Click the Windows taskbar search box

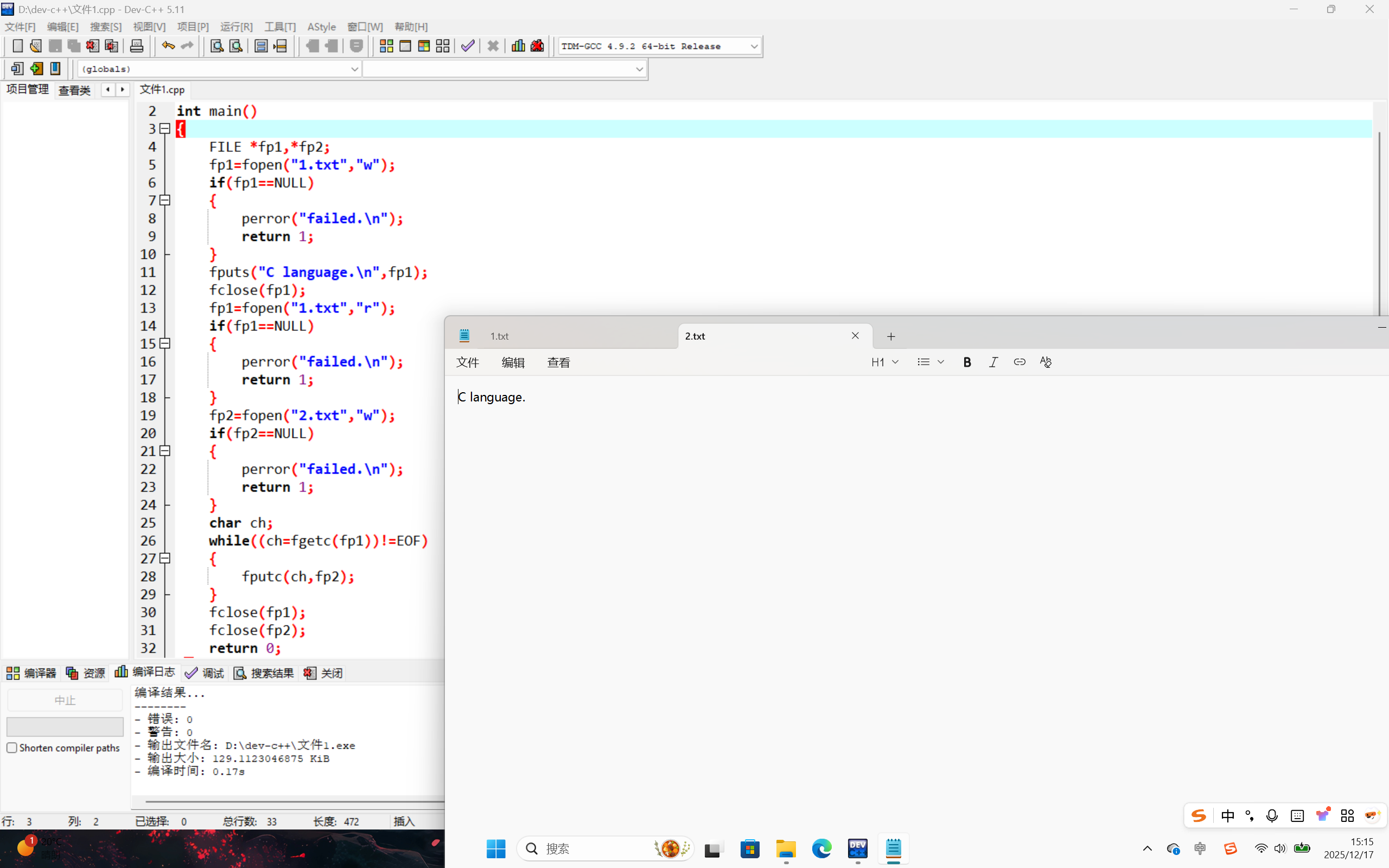coord(591,848)
